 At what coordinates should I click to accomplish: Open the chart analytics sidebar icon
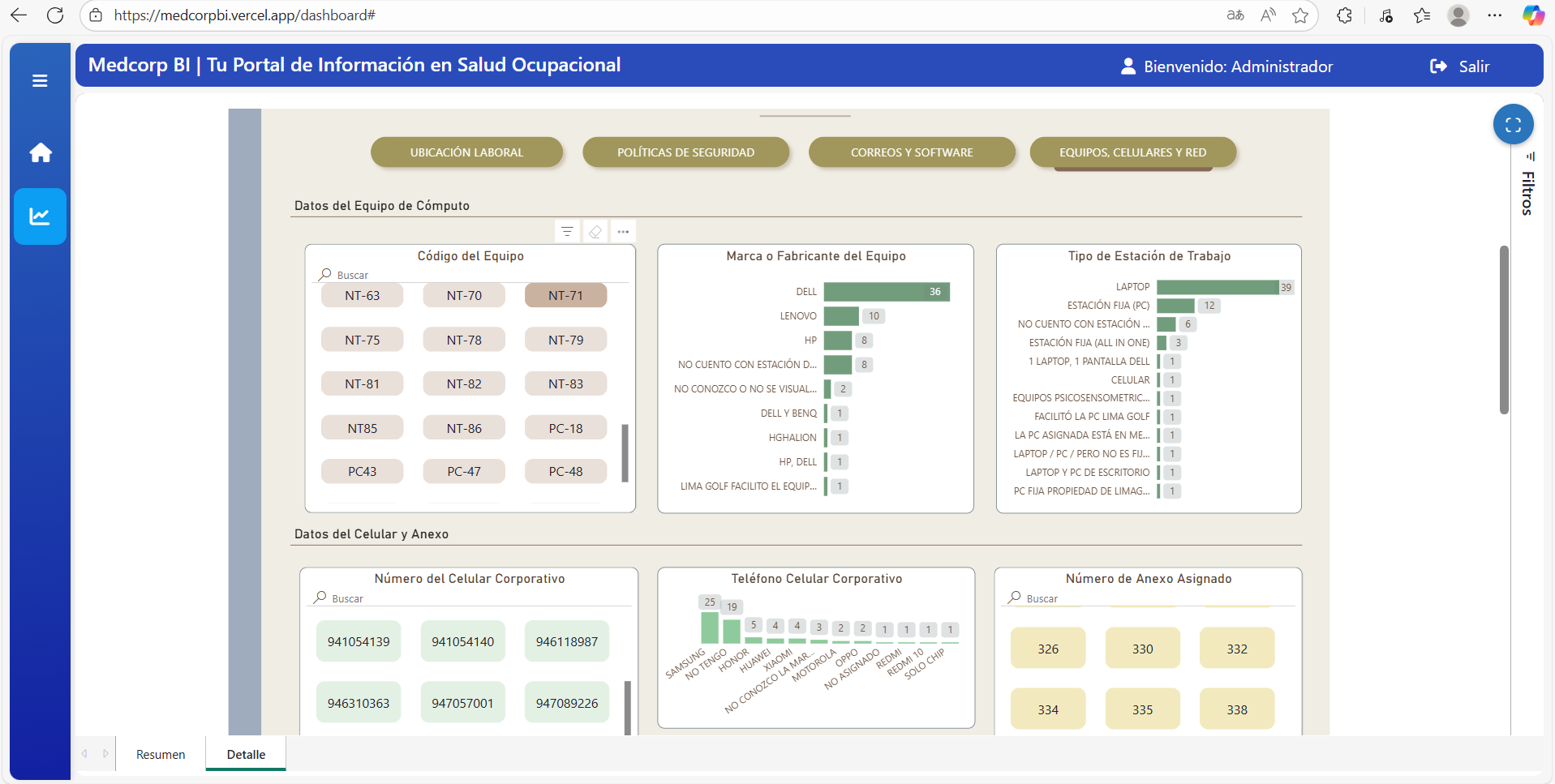point(40,216)
